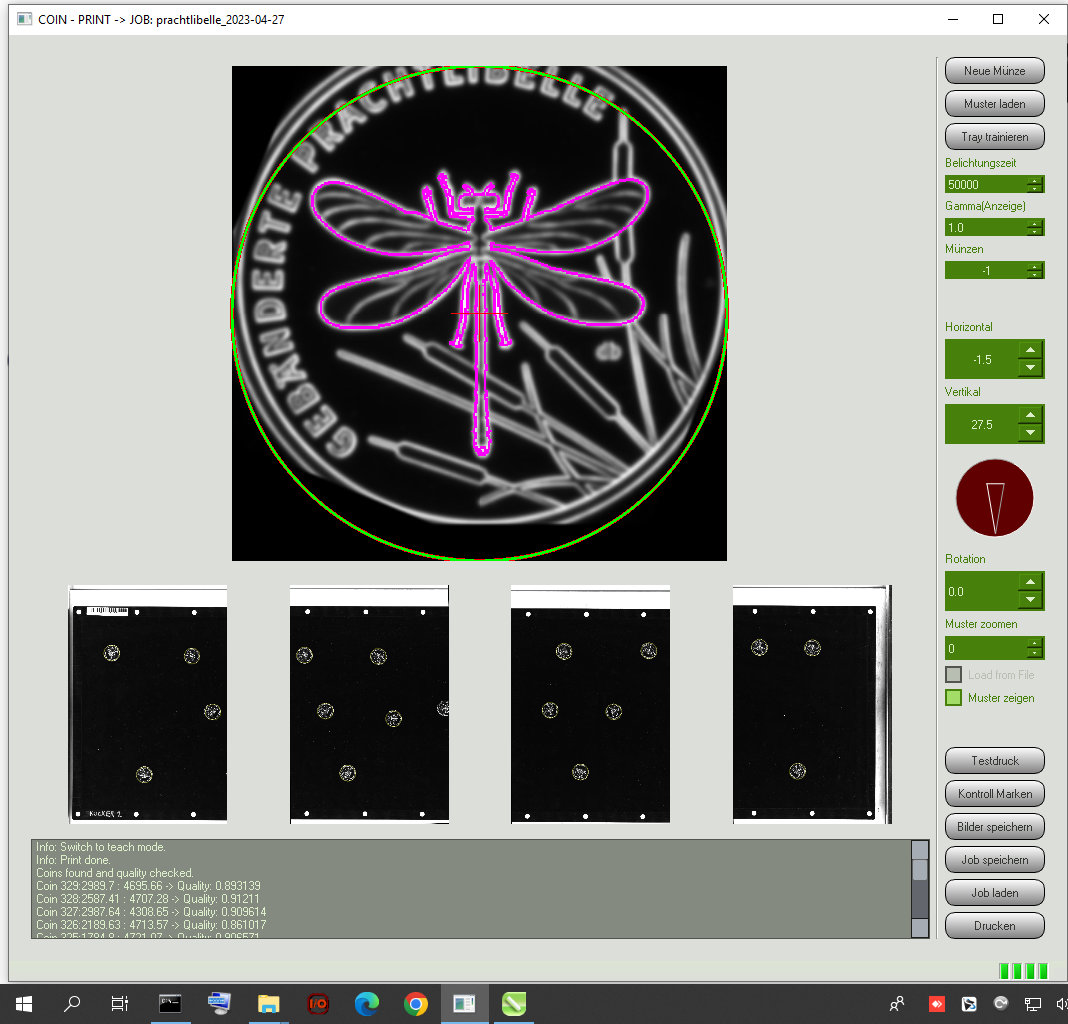Decrease Gamma(Anzeige) with the down arrow
Image resolution: width=1068 pixels, height=1024 pixels.
tap(1034, 232)
